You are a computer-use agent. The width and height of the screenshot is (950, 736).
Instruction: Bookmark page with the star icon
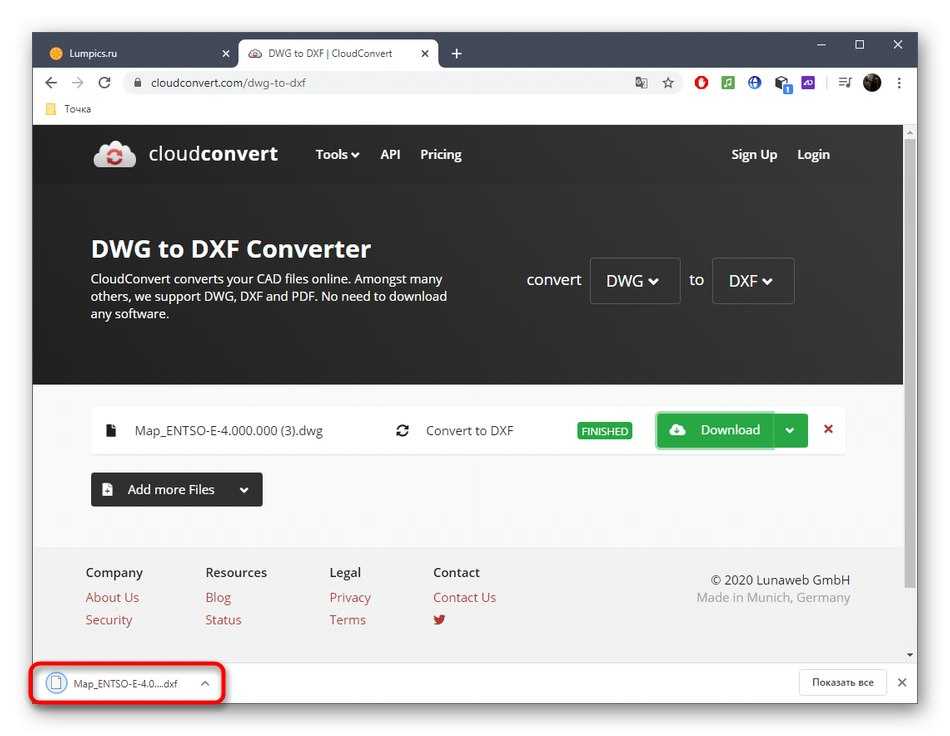coord(668,83)
